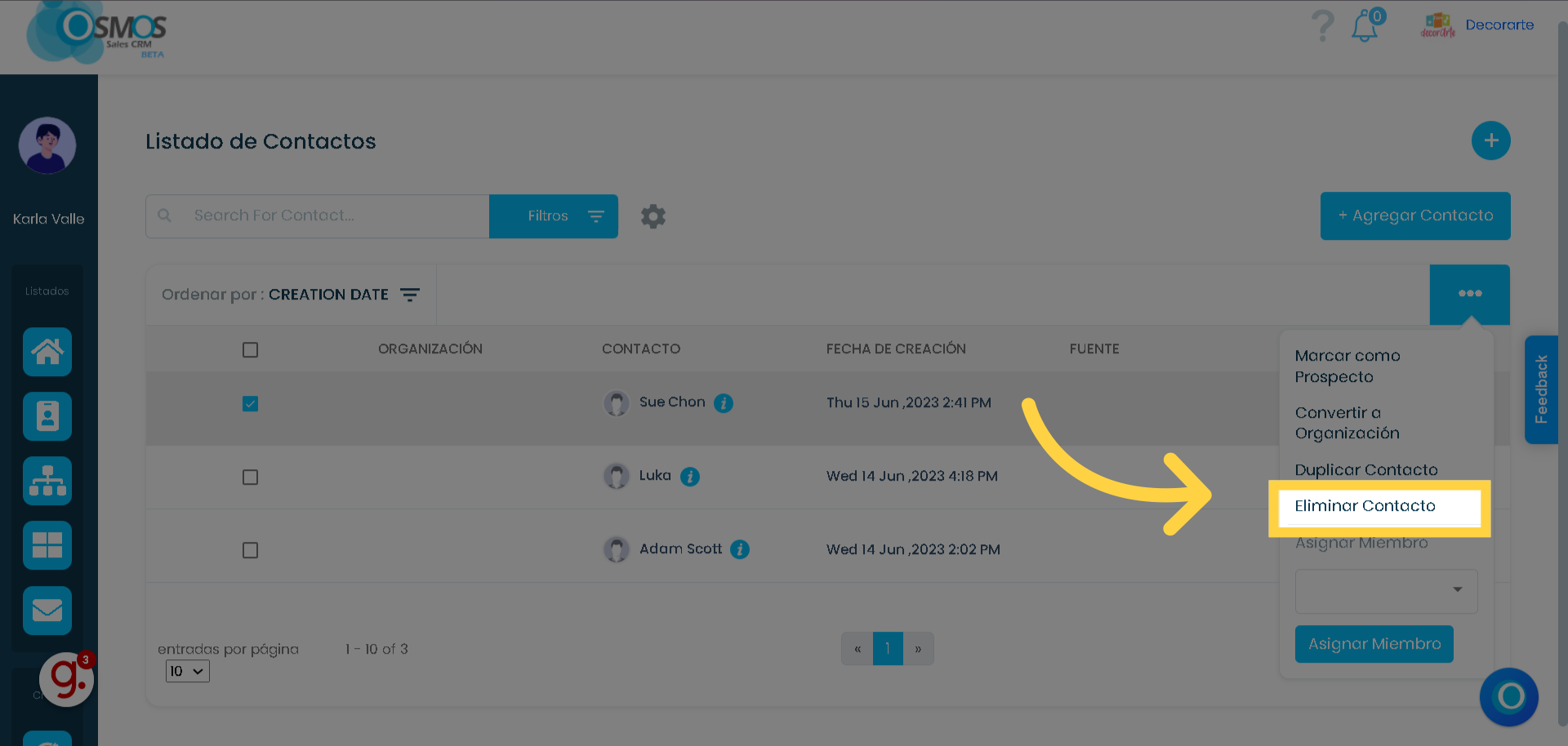Screen dimensions: 1568x746
Task: Sort by the ORGANIZACIÓN column header
Action: coord(430,349)
